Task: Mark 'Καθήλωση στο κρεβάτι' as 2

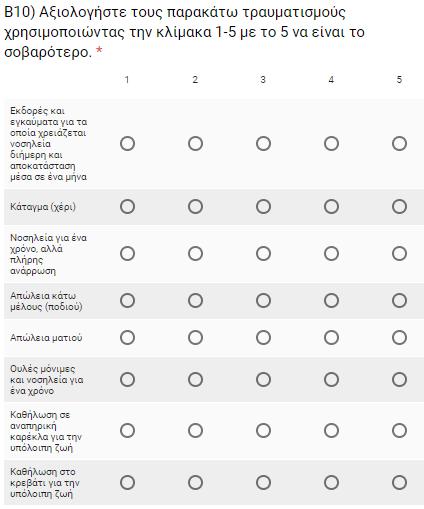Action: [x=195, y=483]
